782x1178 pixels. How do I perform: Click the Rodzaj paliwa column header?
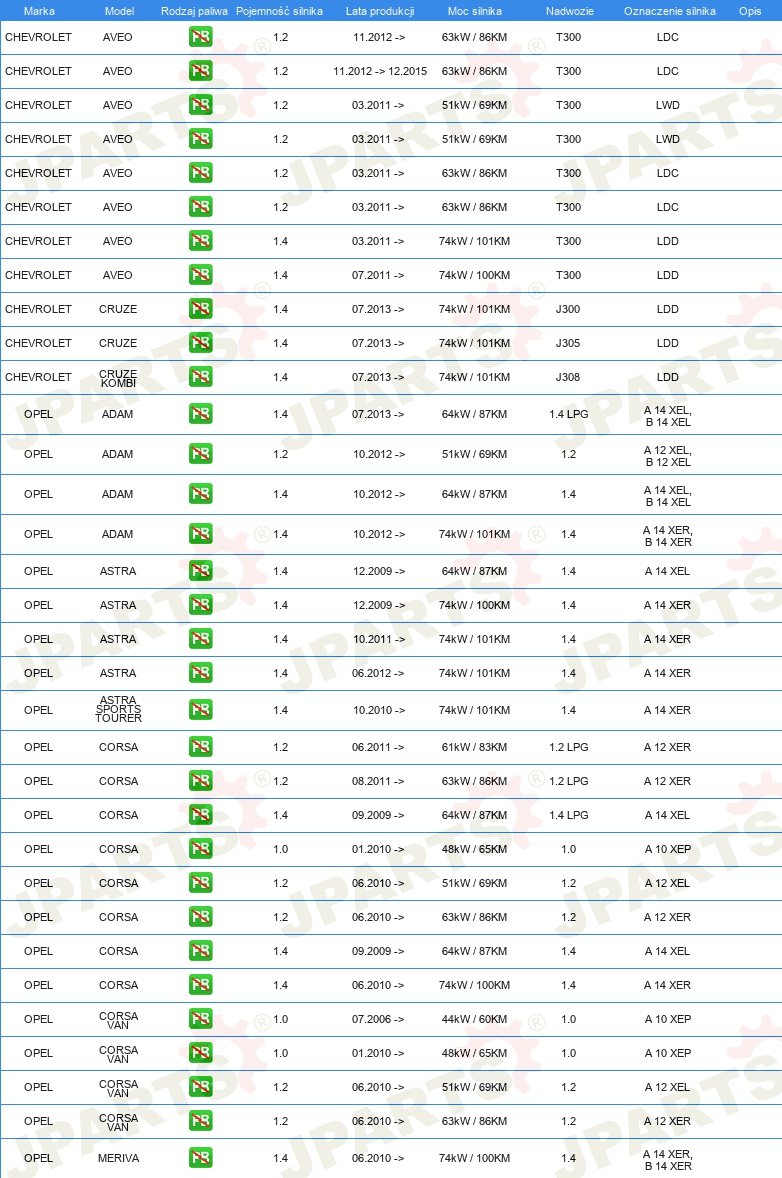pos(194,11)
